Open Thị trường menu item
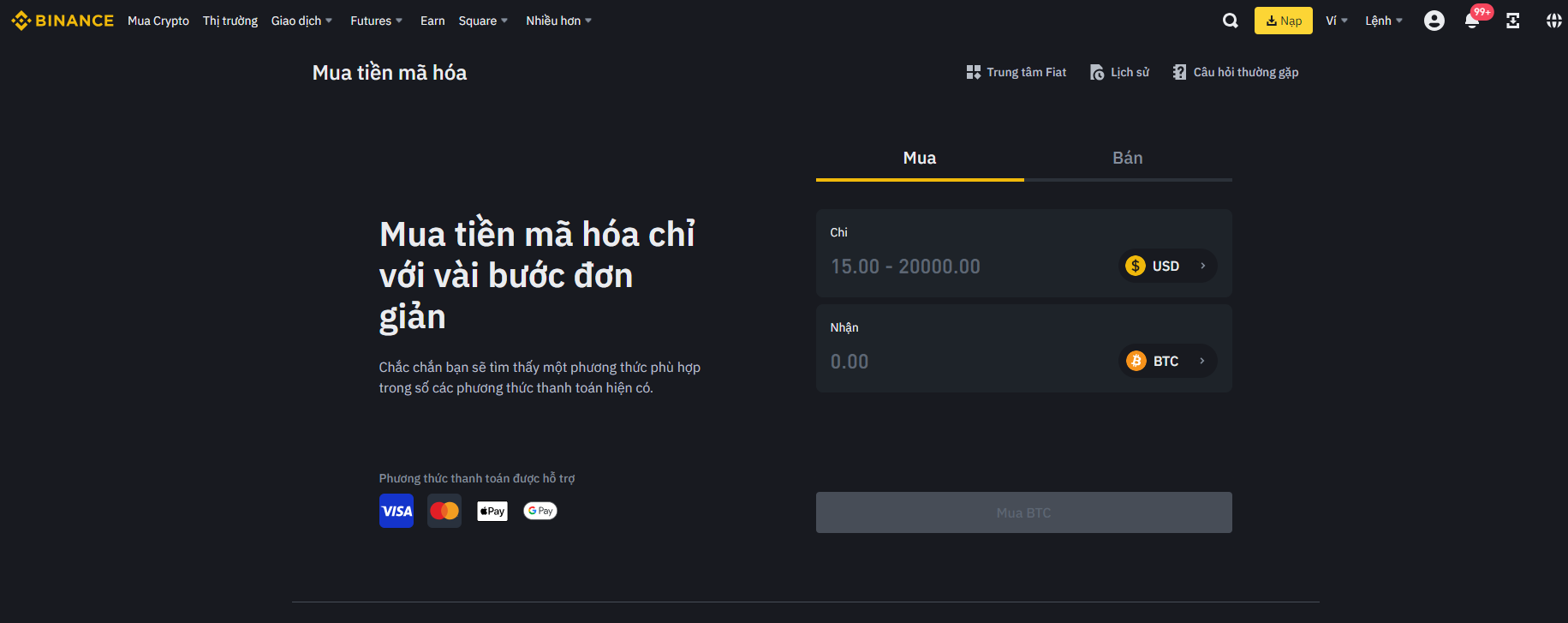This screenshot has height=623, width=1568. pyautogui.click(x=230, y=21)
